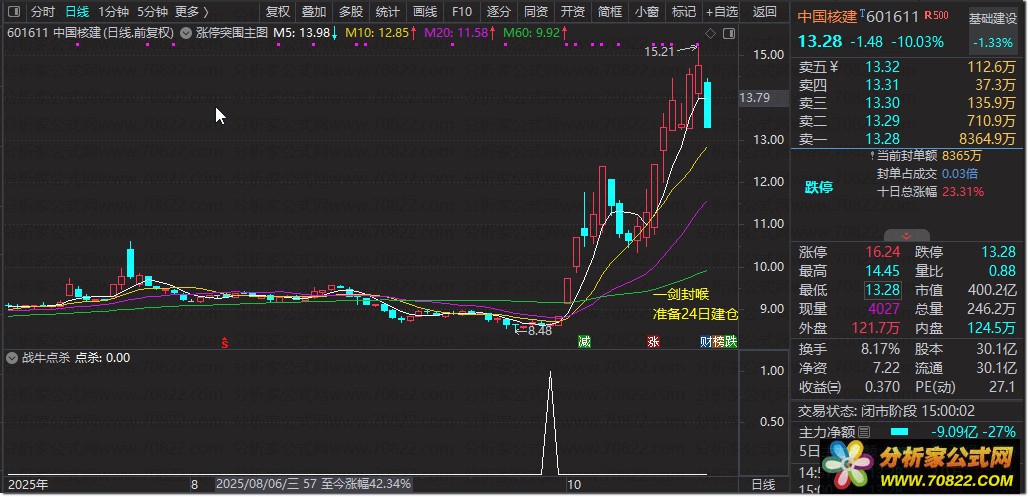This screenshot has height=497, width=1030.
Task: Toggle the 叠加 overlay option
Action: click(x=314, y=12)
